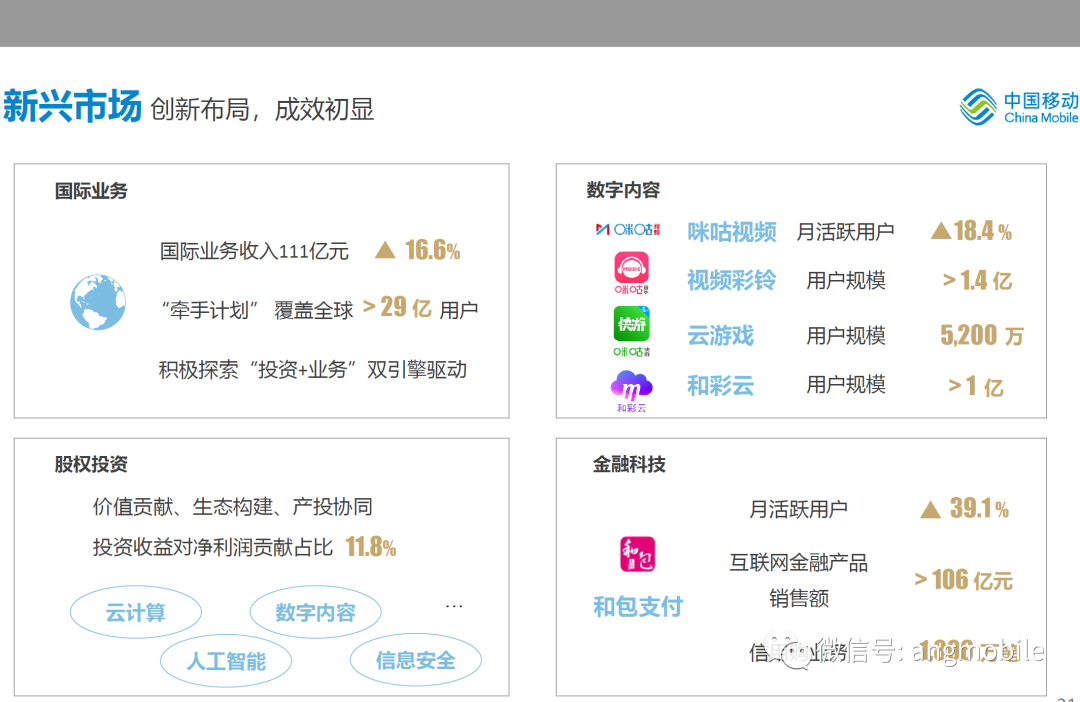This screenshot has height=702, width=1080.
Task: Click the >29 亿 figure
Action: [x=397, y=307]
